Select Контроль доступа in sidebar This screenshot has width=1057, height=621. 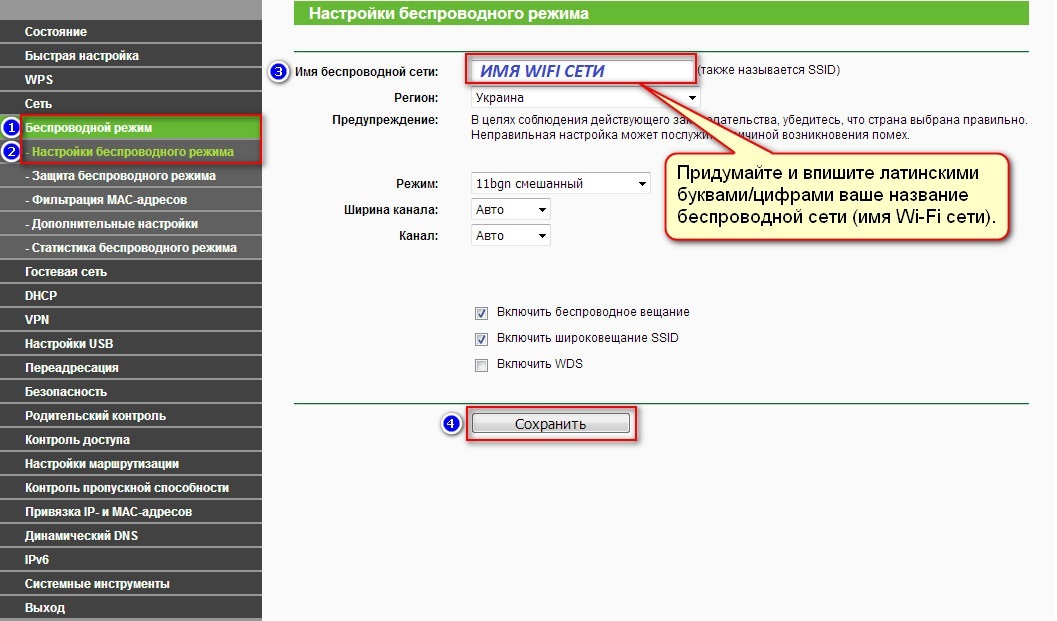[131, 440]
